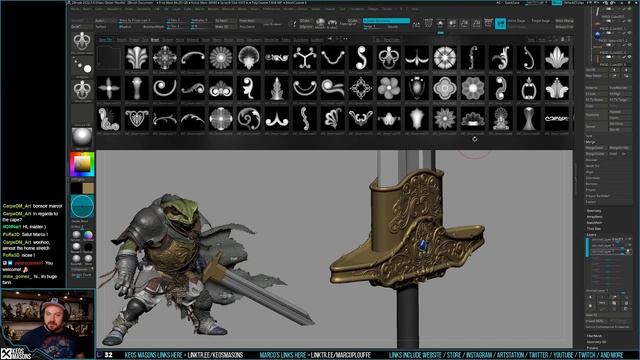Choose the horizontal scroll band brush

coord(557,119)
